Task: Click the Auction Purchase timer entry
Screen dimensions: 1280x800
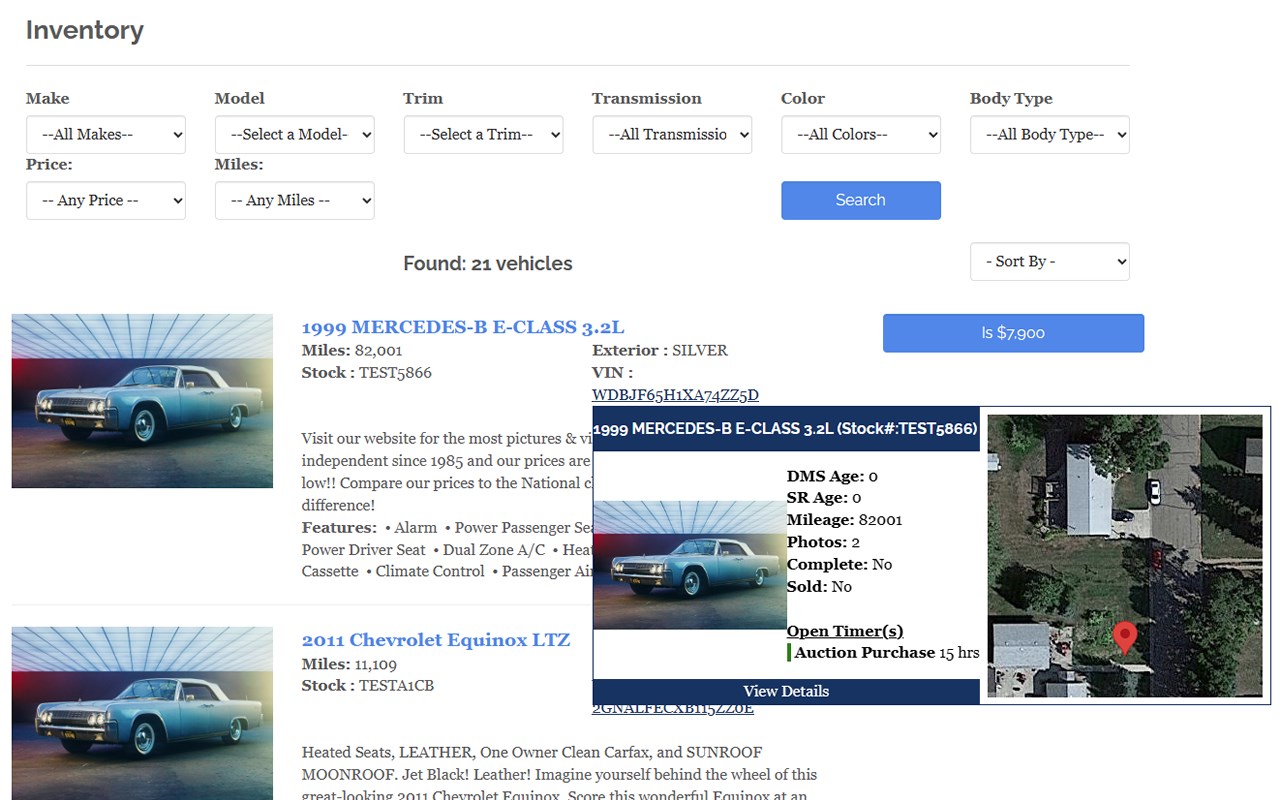Action: (x=884, y=653)
